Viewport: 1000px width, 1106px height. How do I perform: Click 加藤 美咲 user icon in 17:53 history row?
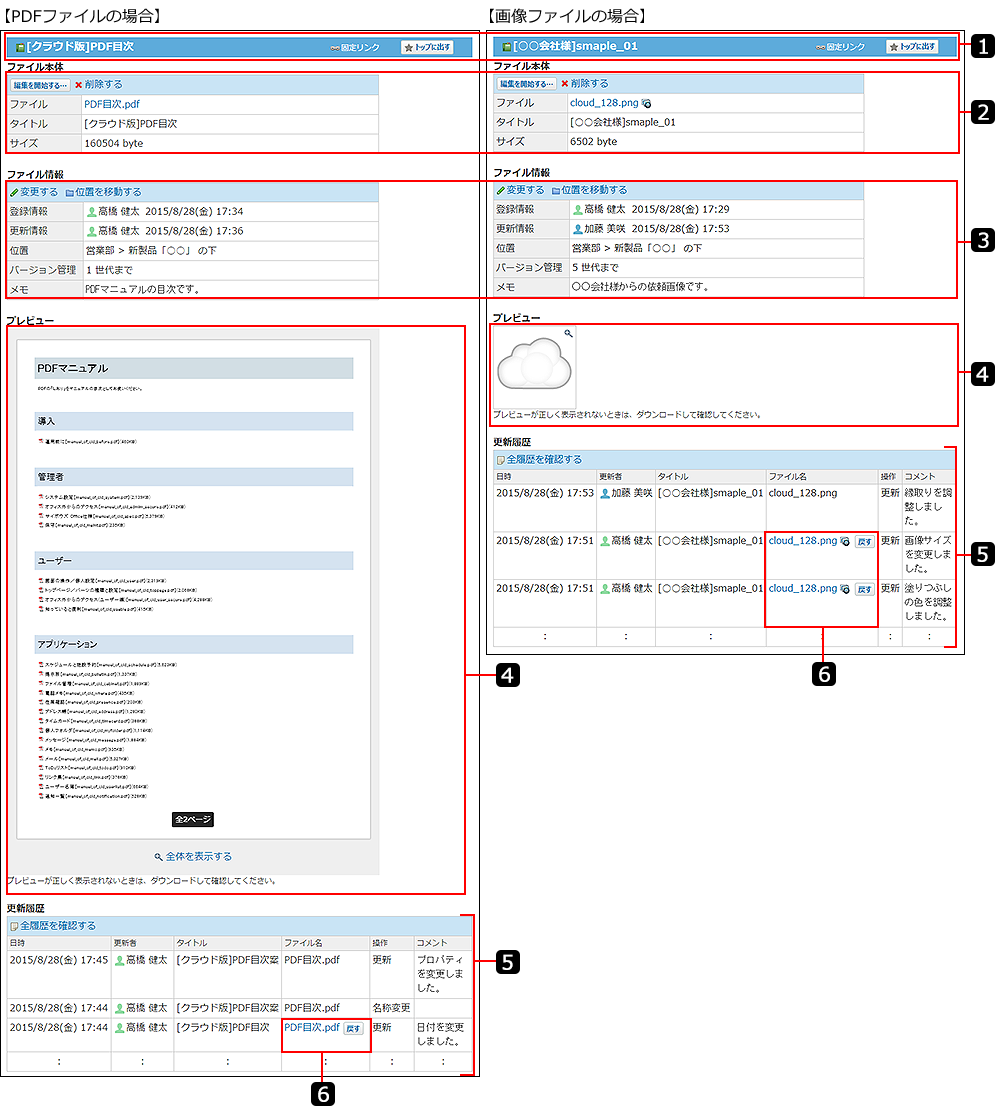pyautogui.click(x=604, y=494)
